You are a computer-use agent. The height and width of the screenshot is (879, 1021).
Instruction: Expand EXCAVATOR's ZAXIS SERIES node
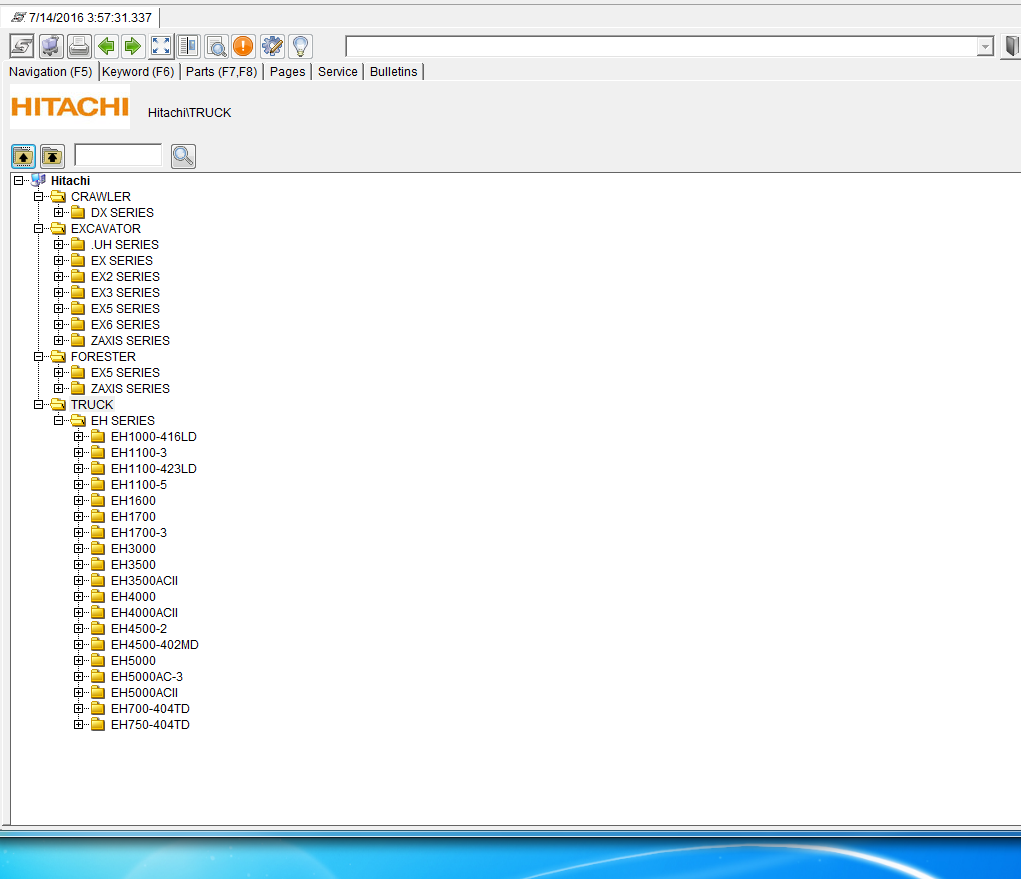(x=59, y=341)
